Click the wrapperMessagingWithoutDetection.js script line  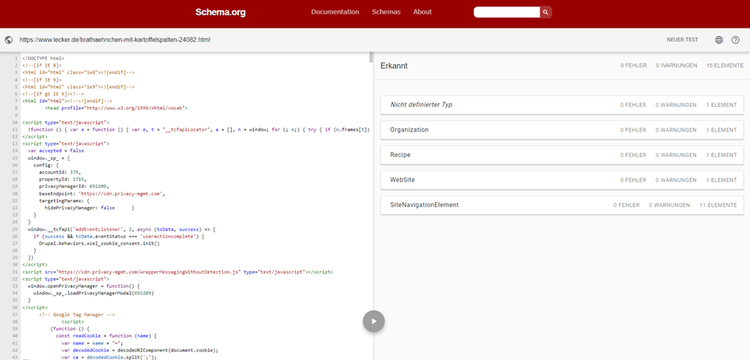point(177,272)
